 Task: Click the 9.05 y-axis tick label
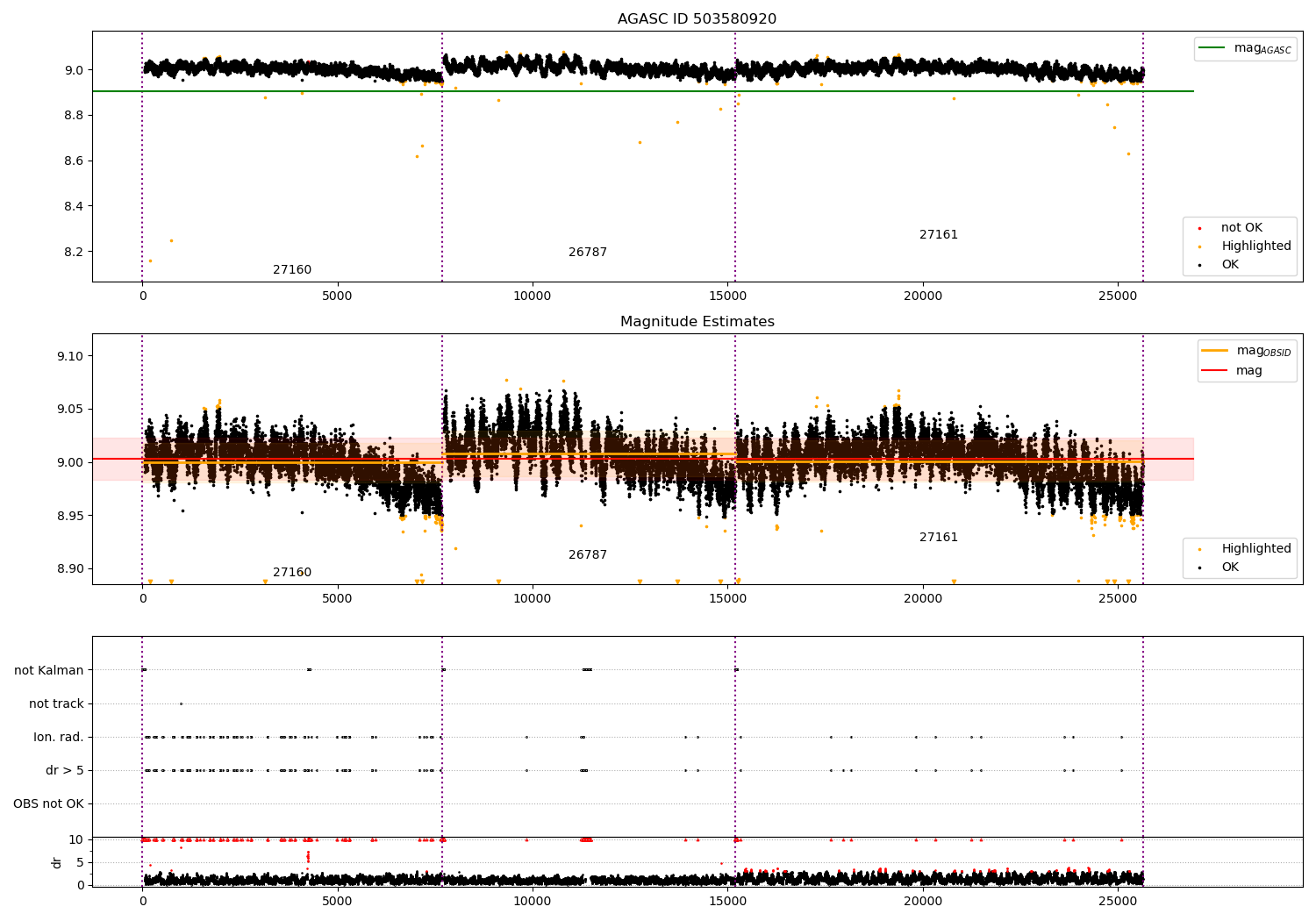coord(69,410)
